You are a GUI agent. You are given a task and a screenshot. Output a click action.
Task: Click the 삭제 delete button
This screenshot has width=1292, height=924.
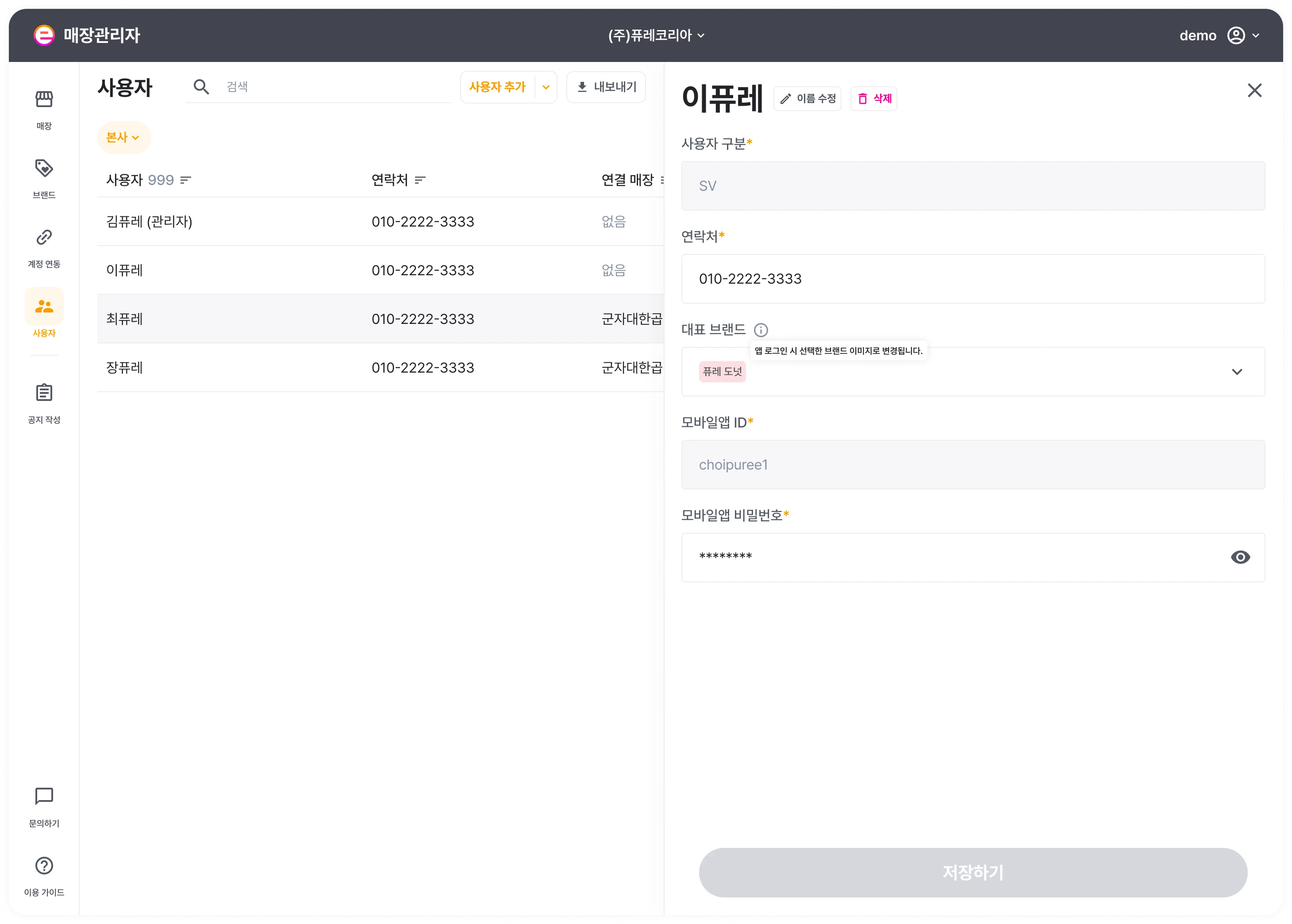(x=874, y=99)
